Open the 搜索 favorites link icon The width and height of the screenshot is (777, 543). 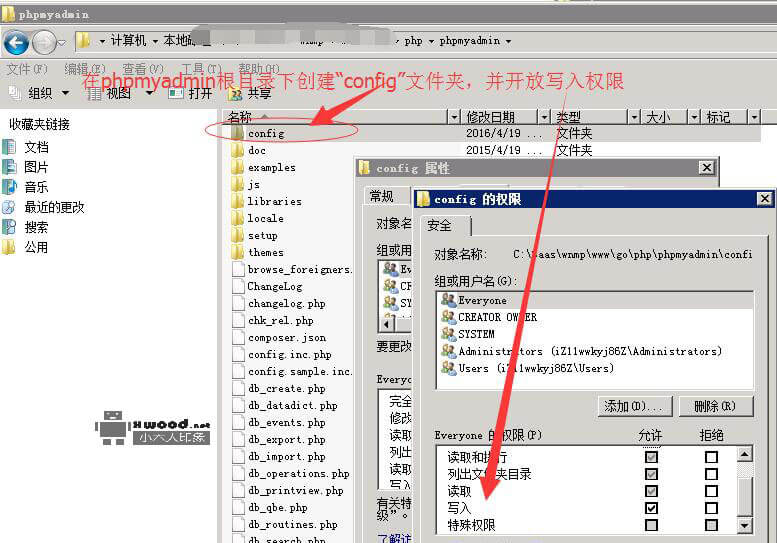pyautogui.click(x=9, y=227)
